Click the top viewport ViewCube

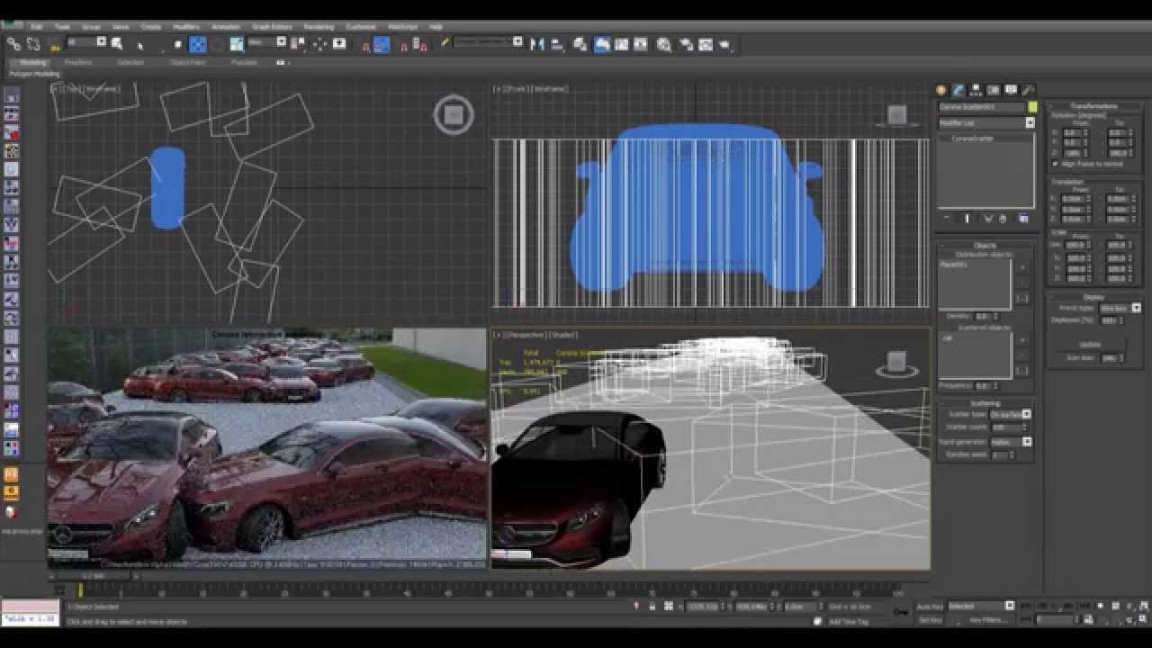coord(453,115)
